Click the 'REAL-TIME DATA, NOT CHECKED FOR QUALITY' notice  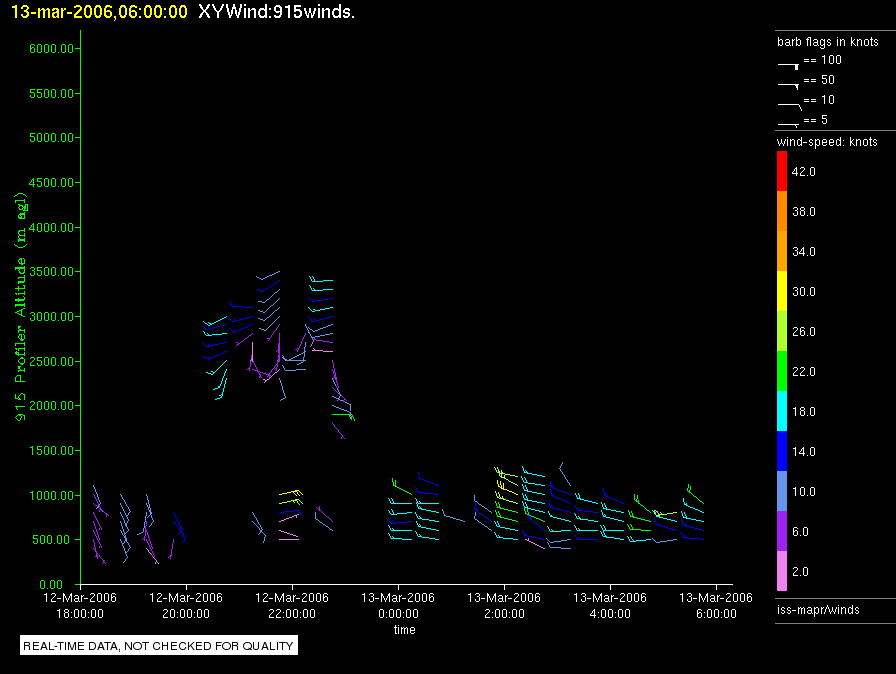click(158, 646)
